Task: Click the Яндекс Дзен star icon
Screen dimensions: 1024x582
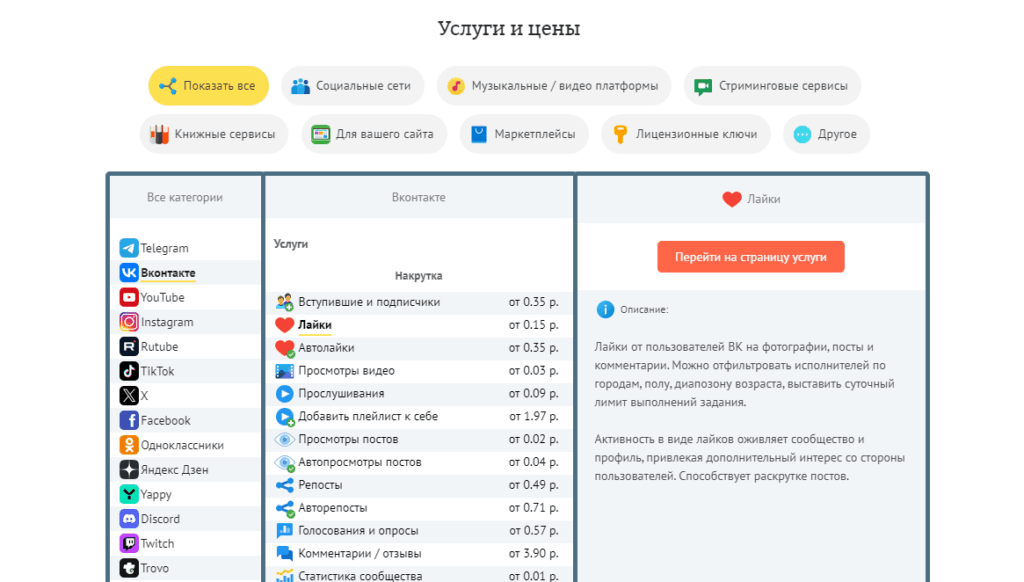Action: tap(129, 470)
